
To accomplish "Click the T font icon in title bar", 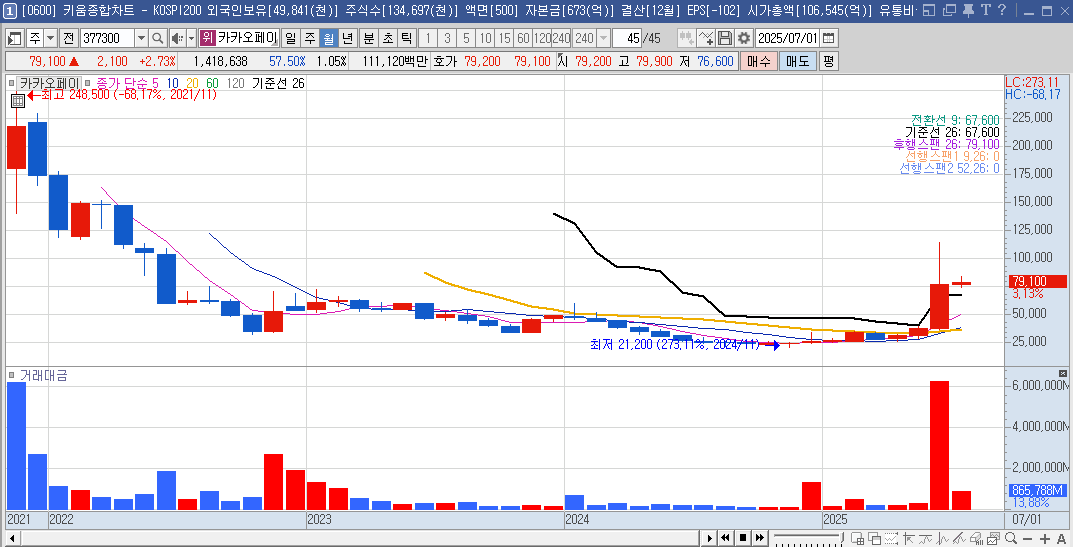I will (x=985, y=10).
